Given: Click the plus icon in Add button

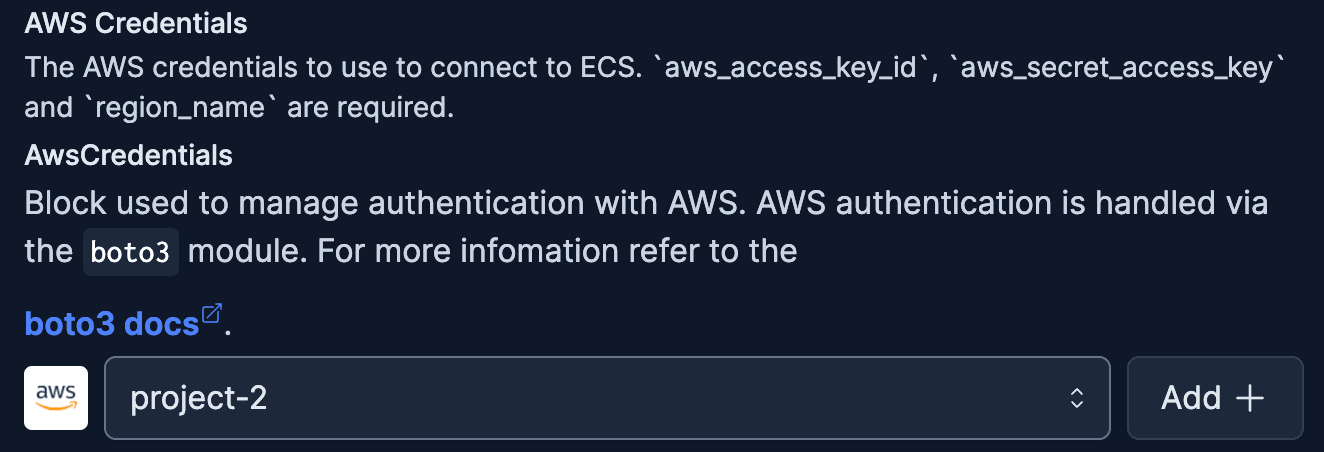Looking at the screenshot, I should pyautogui.click(x=1250, y=398).
